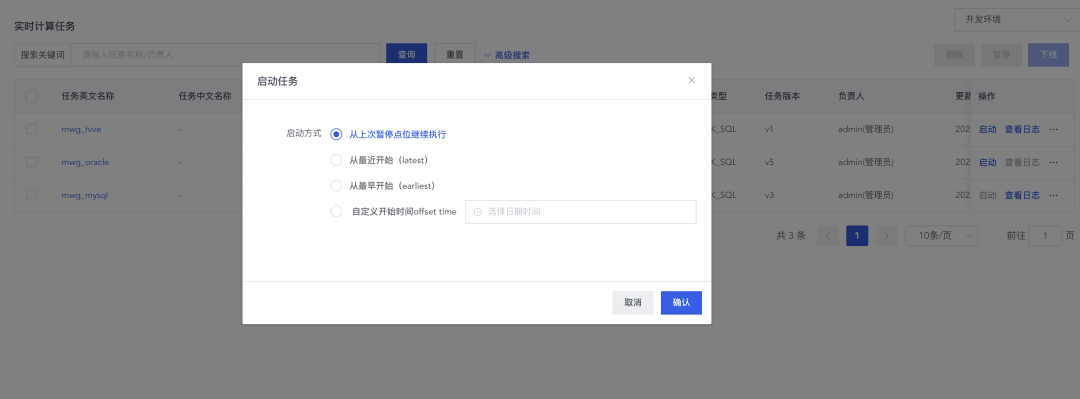The width and height of the screenshot is (1080, 399).
Task: Open the more options ellipsis for mwg_oracle row
Action: tap(1054, 162)
